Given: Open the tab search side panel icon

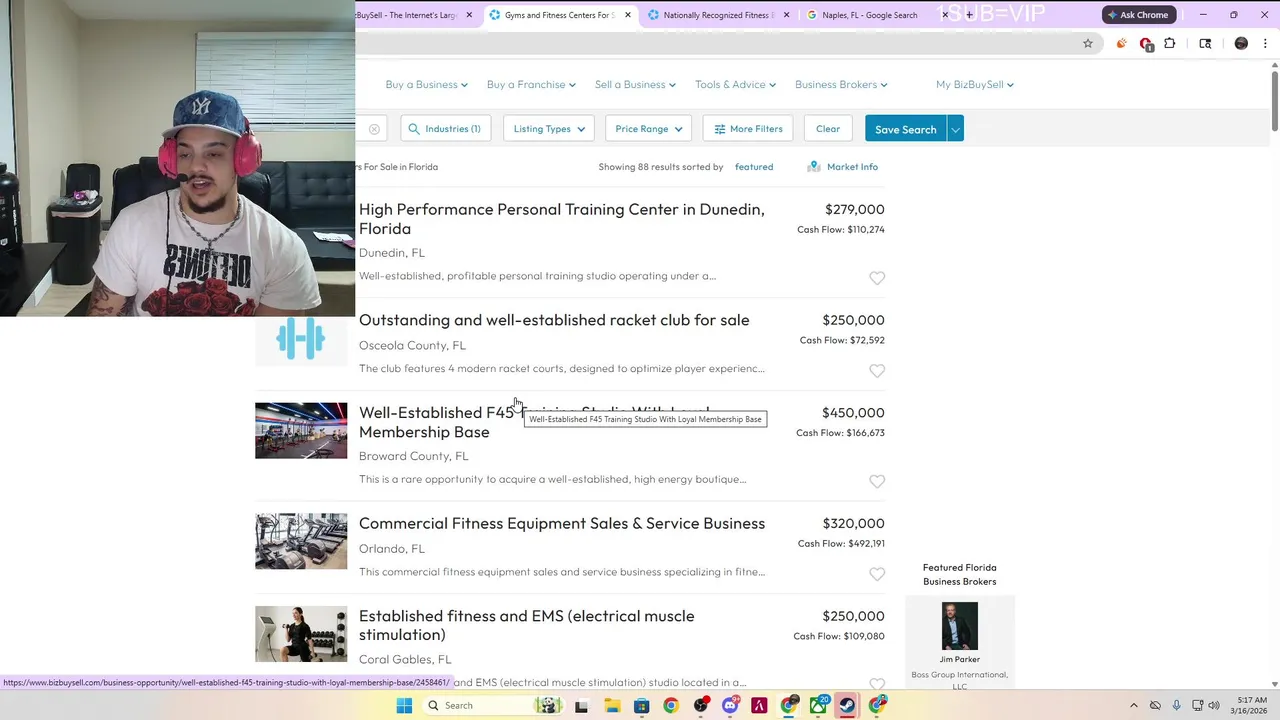Looking at the screenshot, I should [1205, 43].
